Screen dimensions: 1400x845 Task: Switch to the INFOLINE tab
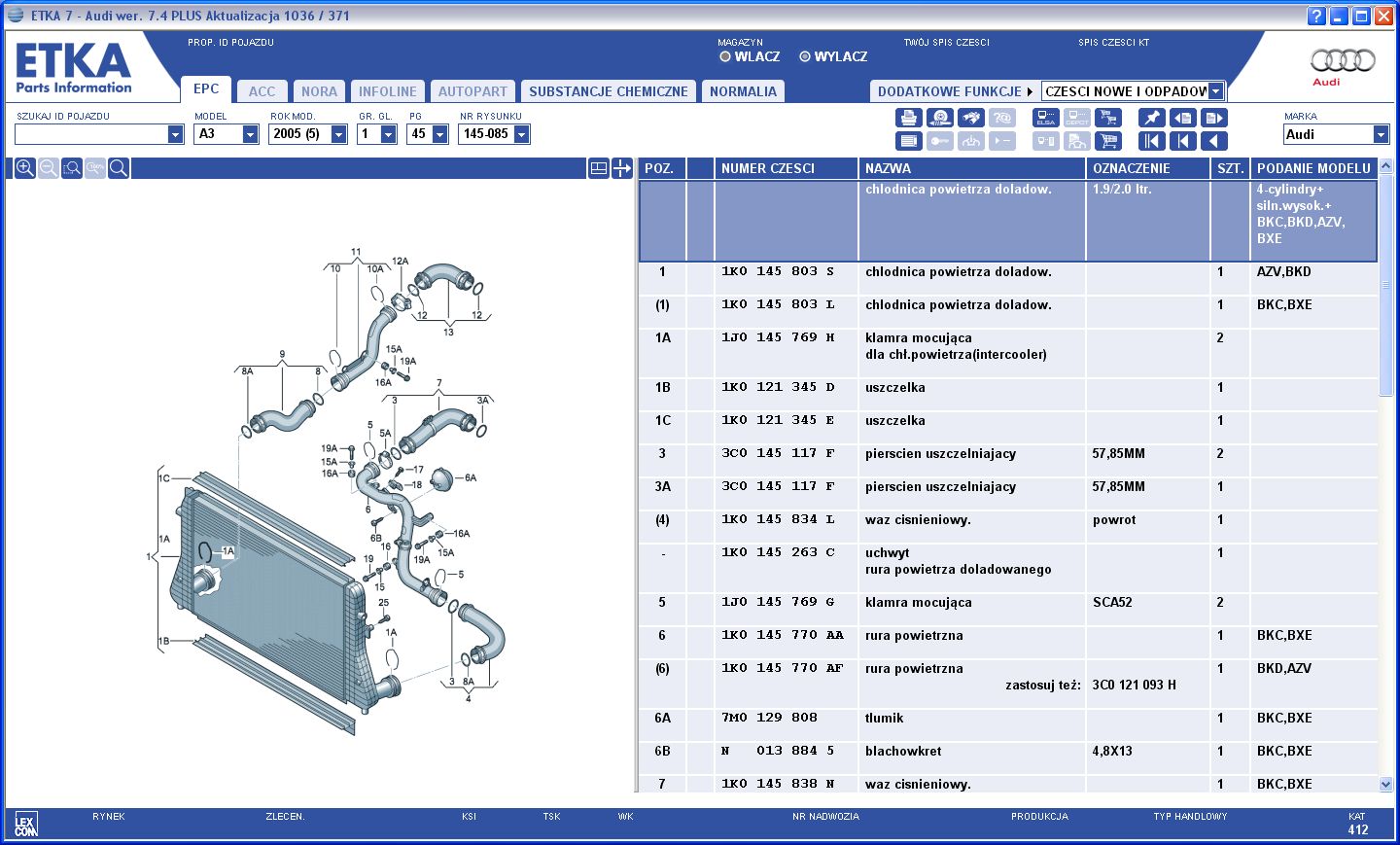(x=387, y=91)
